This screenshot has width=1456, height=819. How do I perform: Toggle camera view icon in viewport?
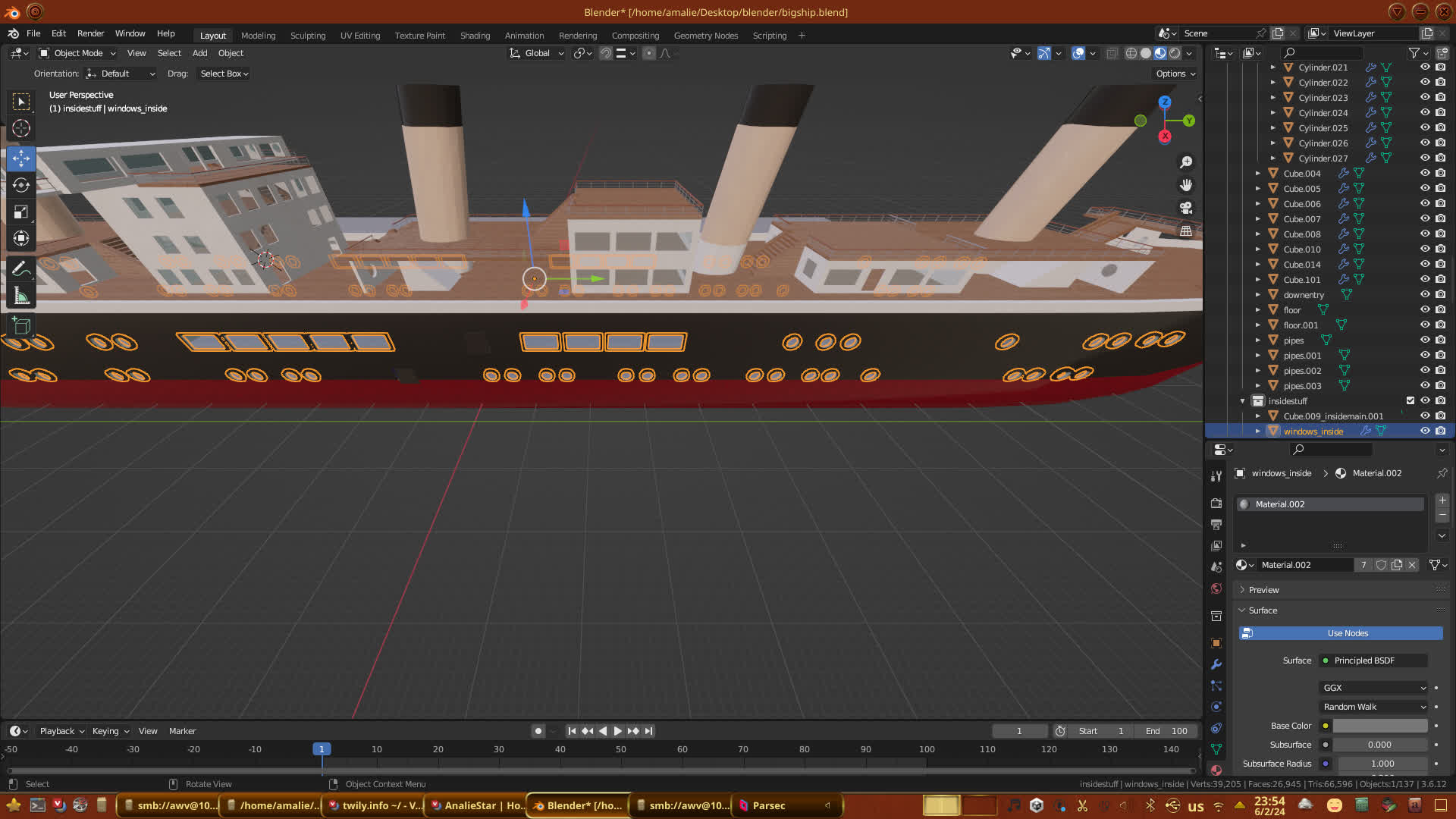(1186, 208)
